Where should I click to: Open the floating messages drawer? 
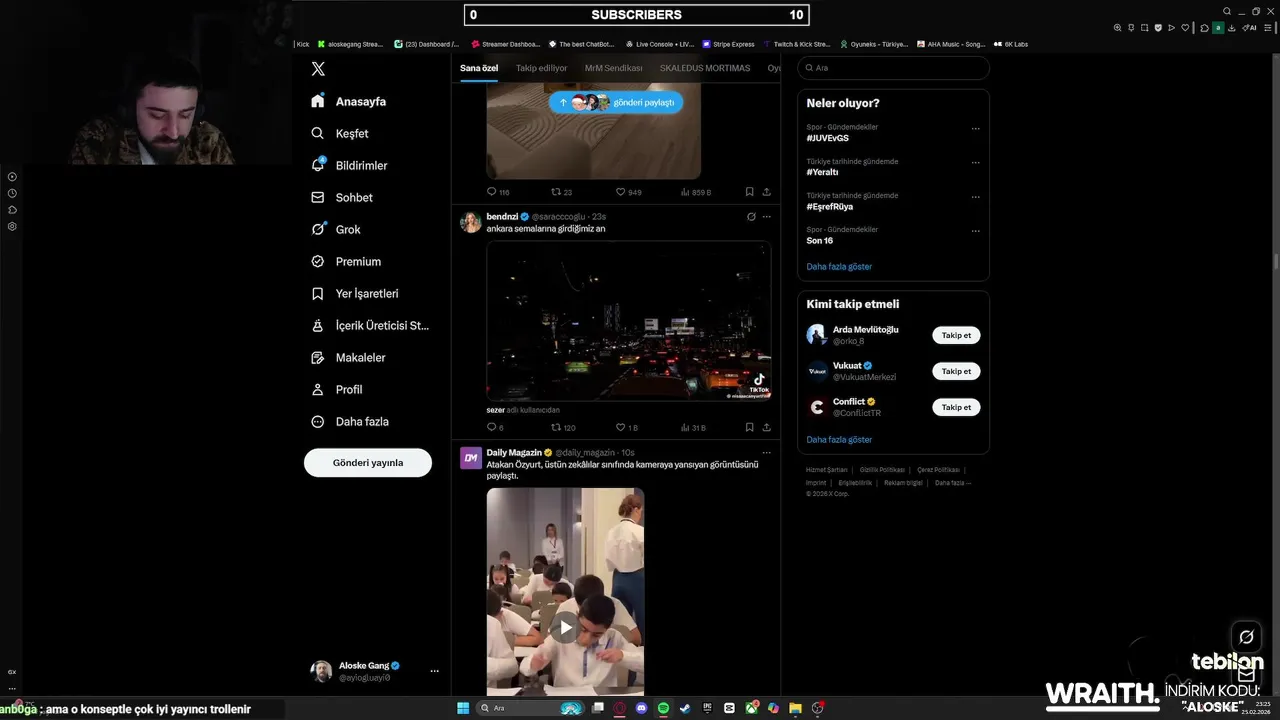[1246, 674]
